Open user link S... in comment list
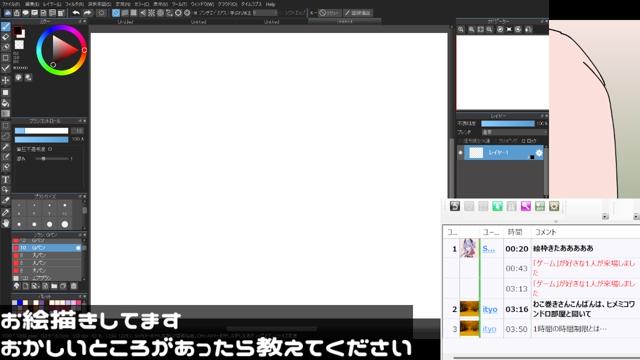This screenshot has height=360, width=640. [x=489, y=249]
